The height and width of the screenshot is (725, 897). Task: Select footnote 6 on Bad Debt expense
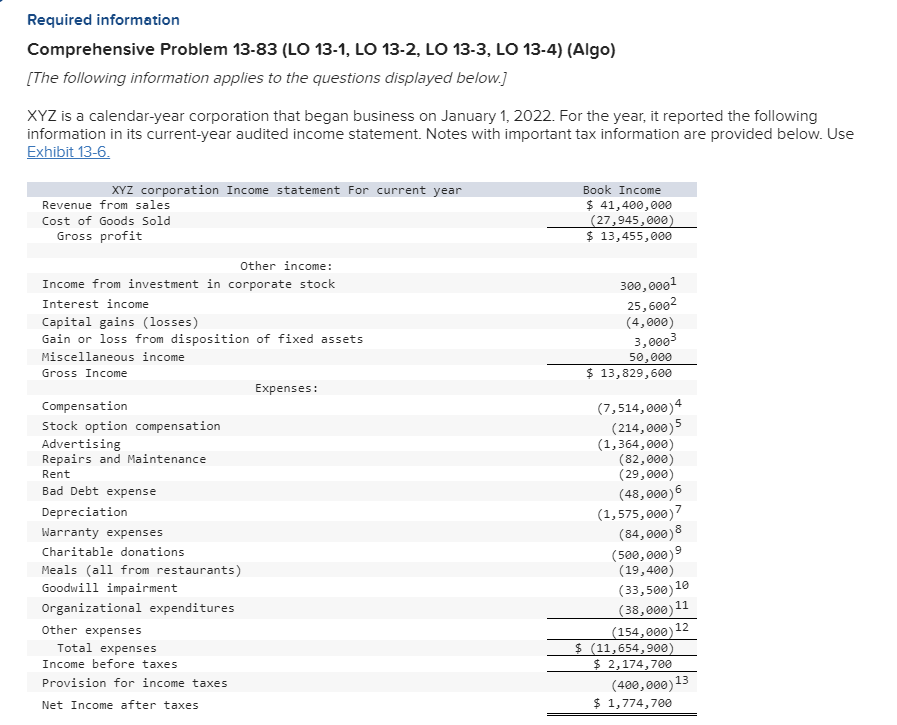(x=676, y=489)
